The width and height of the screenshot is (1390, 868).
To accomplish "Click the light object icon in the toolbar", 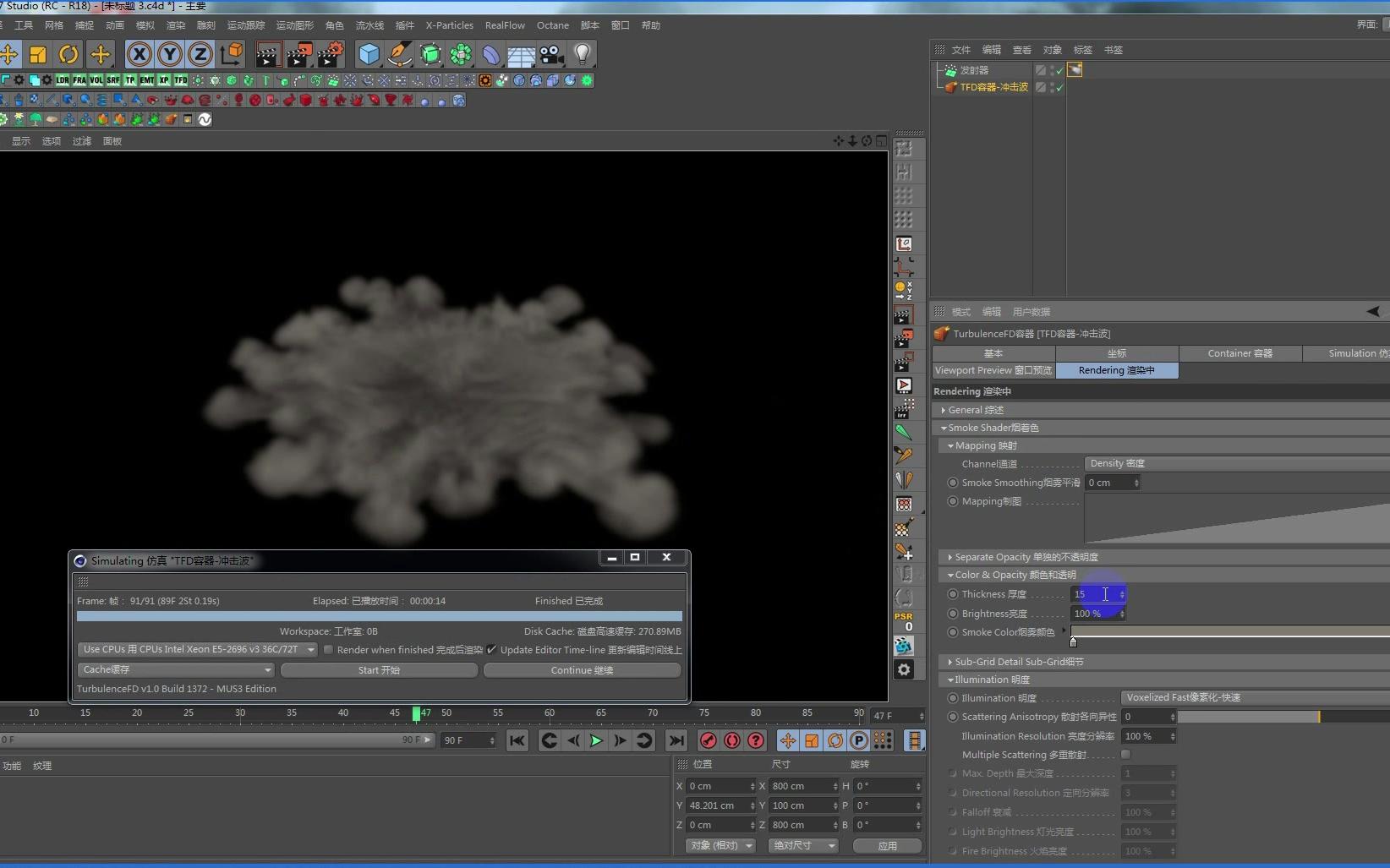I will pos(582,54).
